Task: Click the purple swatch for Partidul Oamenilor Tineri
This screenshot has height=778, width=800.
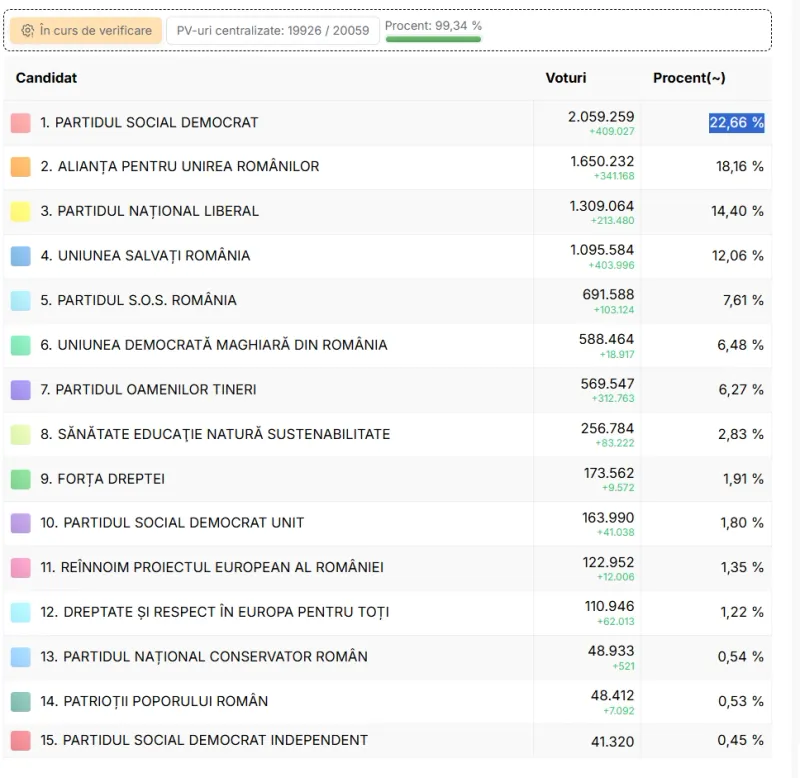Action: (20, 390)
